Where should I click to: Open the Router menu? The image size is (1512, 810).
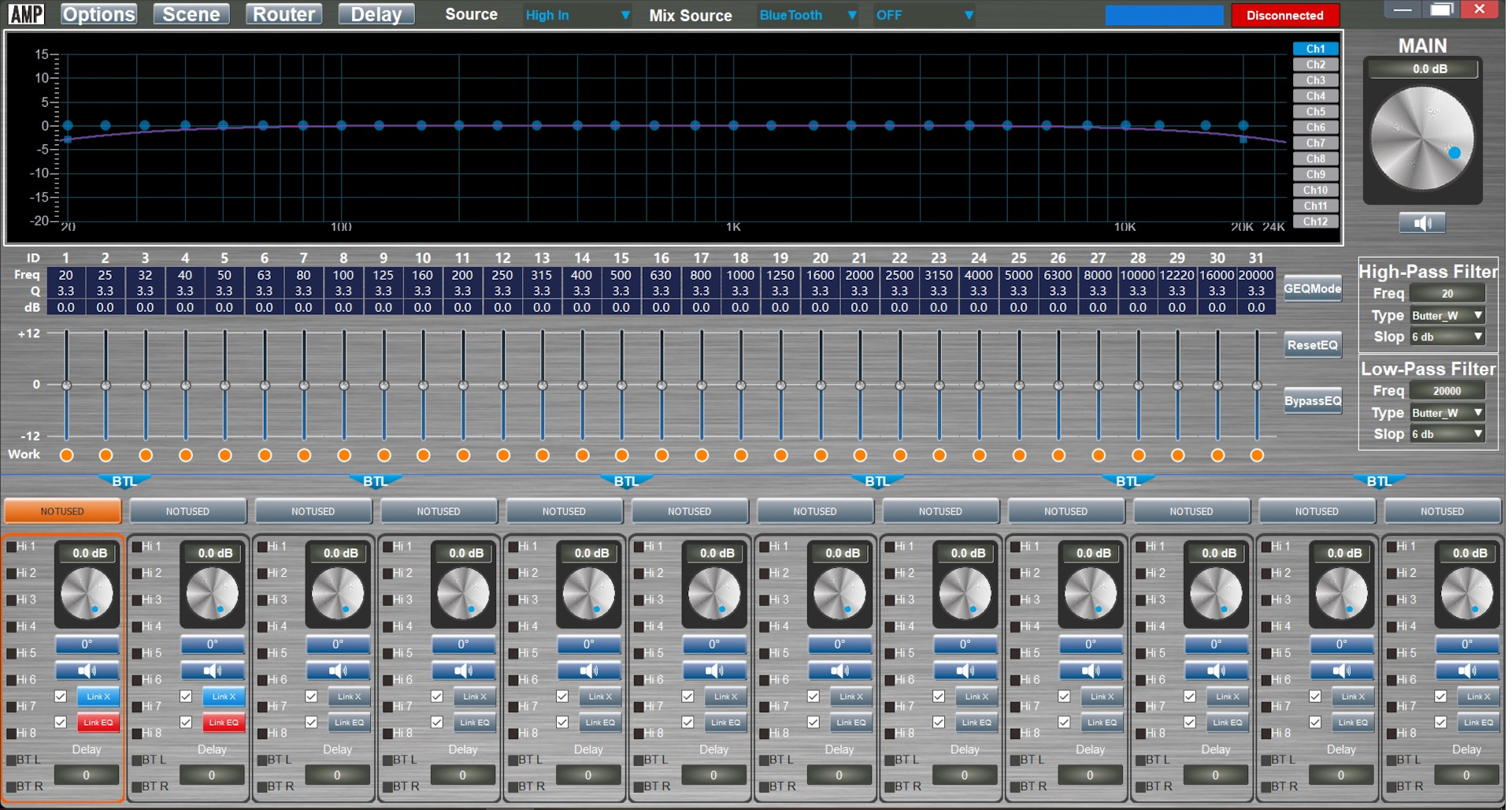pyautogui.click(x=283, y=14)
